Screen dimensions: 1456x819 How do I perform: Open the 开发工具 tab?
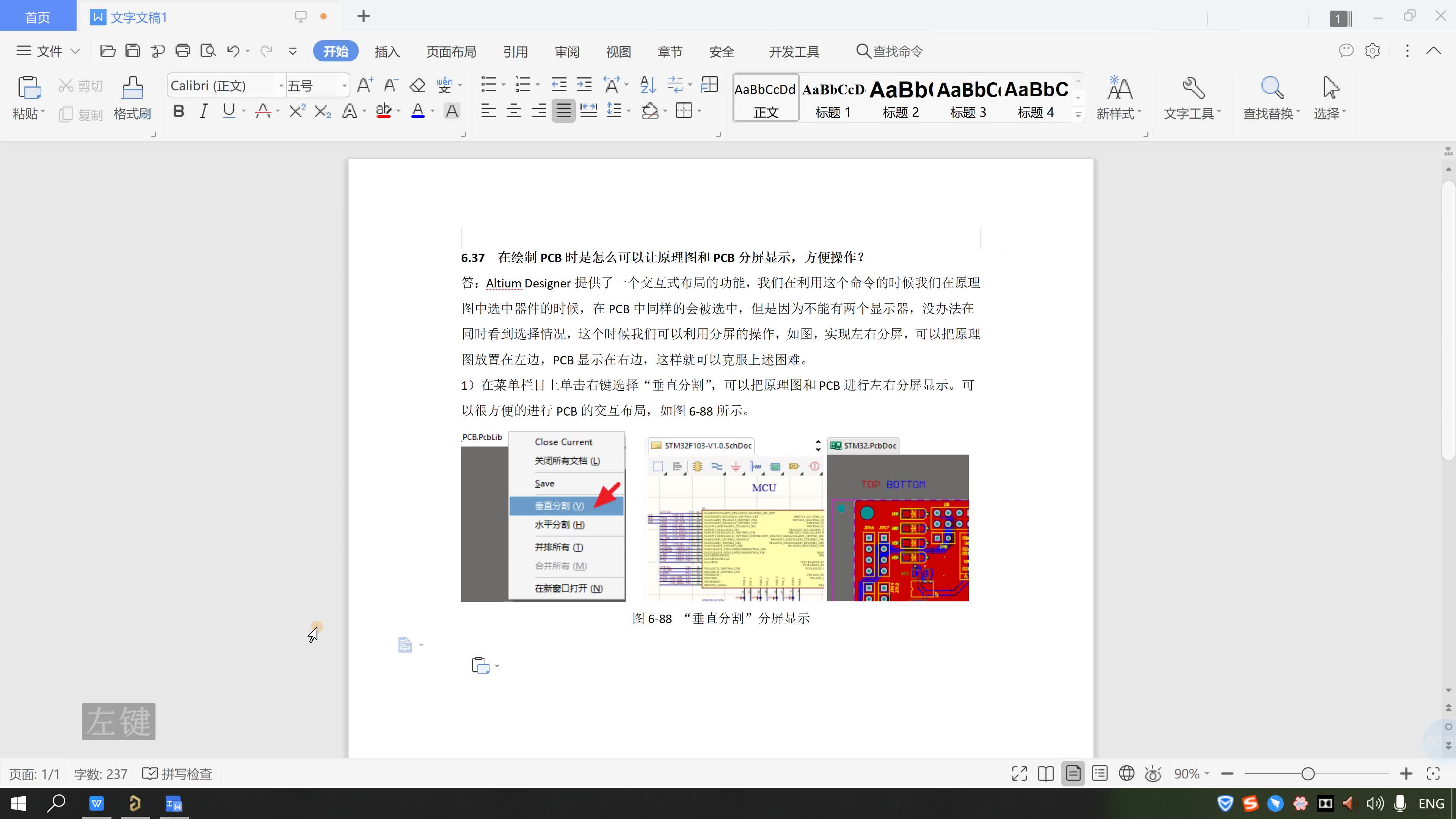coord(794,52)
